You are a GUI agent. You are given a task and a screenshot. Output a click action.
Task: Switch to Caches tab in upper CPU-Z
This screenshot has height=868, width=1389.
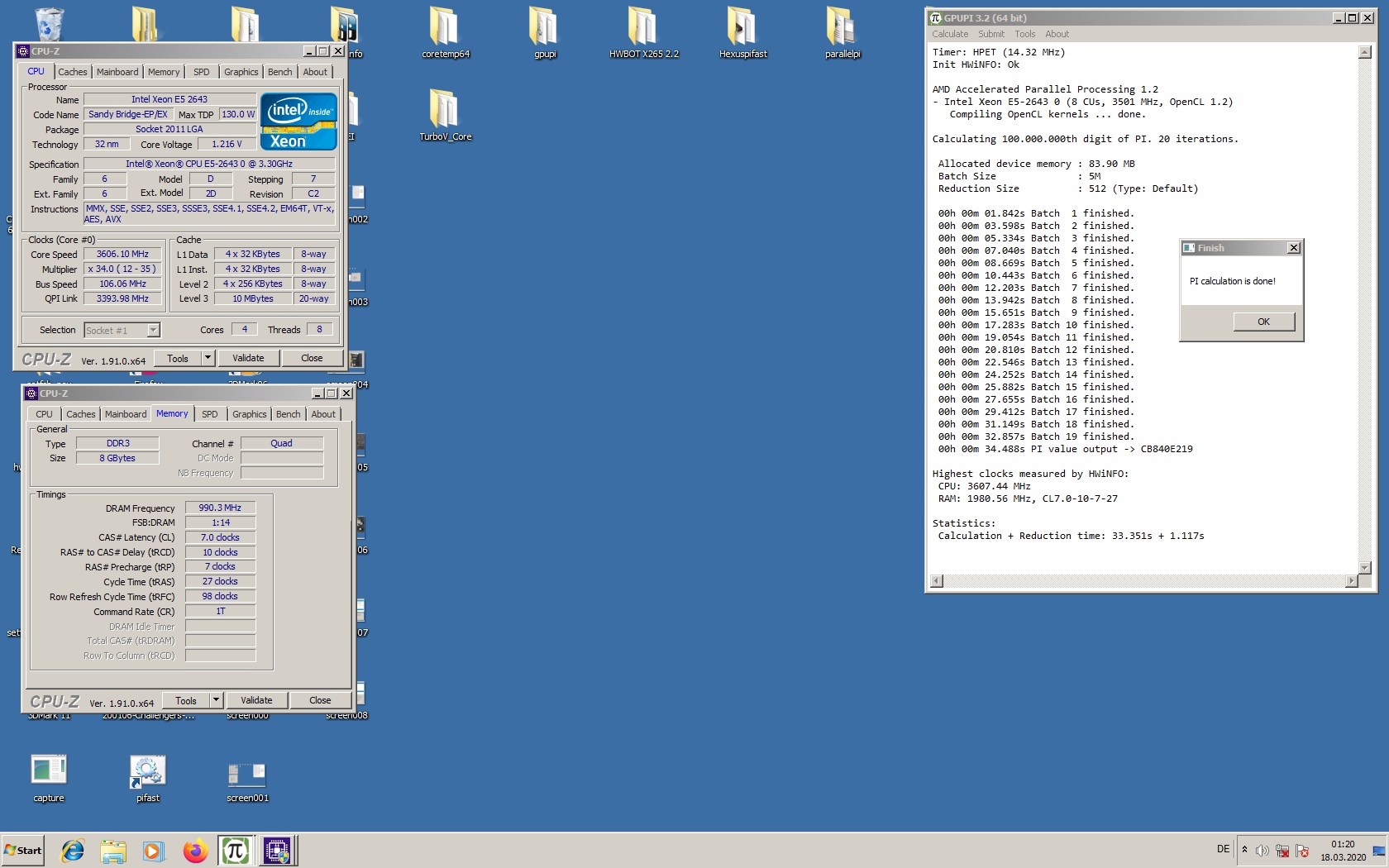point(72,72)
